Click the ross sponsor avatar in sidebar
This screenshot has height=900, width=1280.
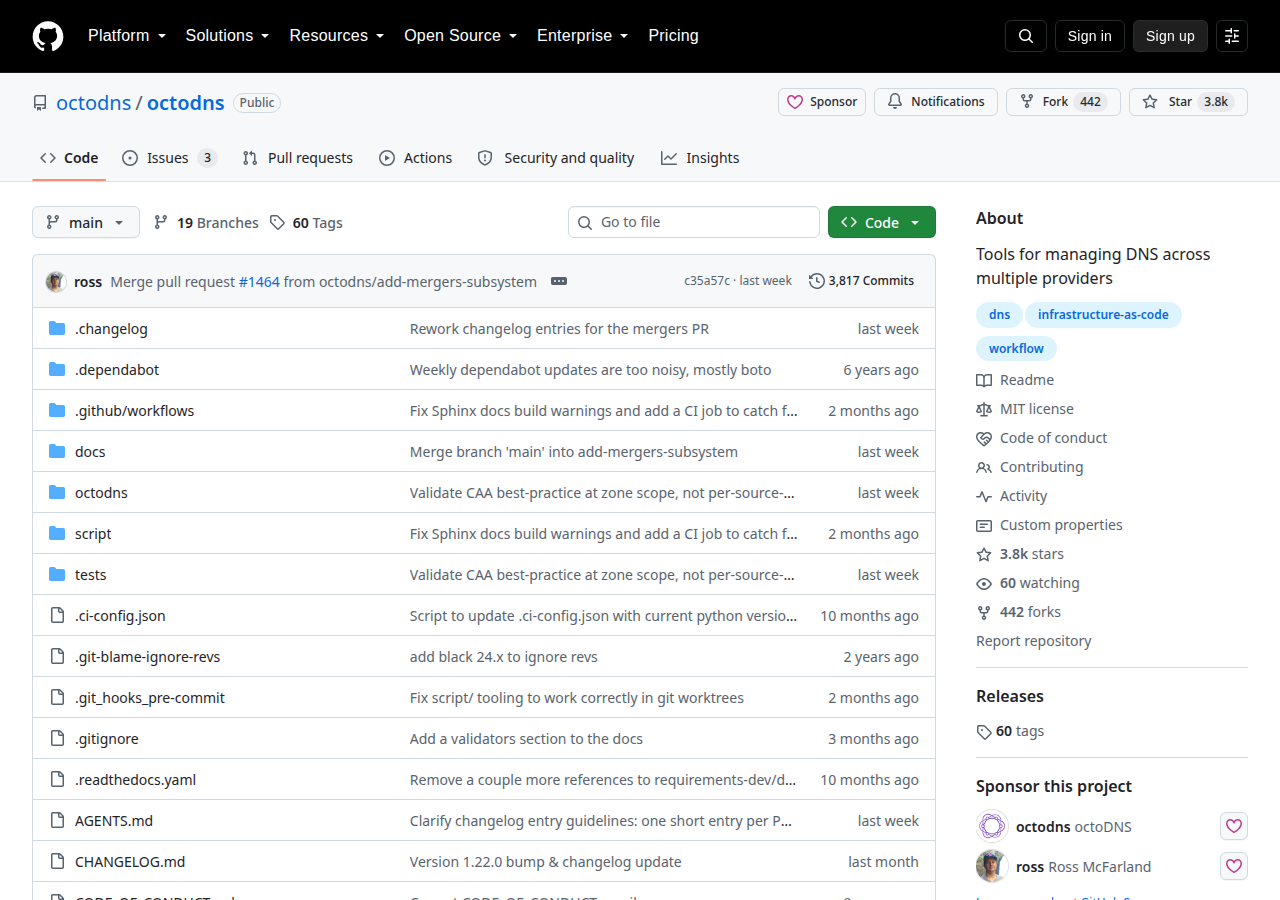click(992, 866)
